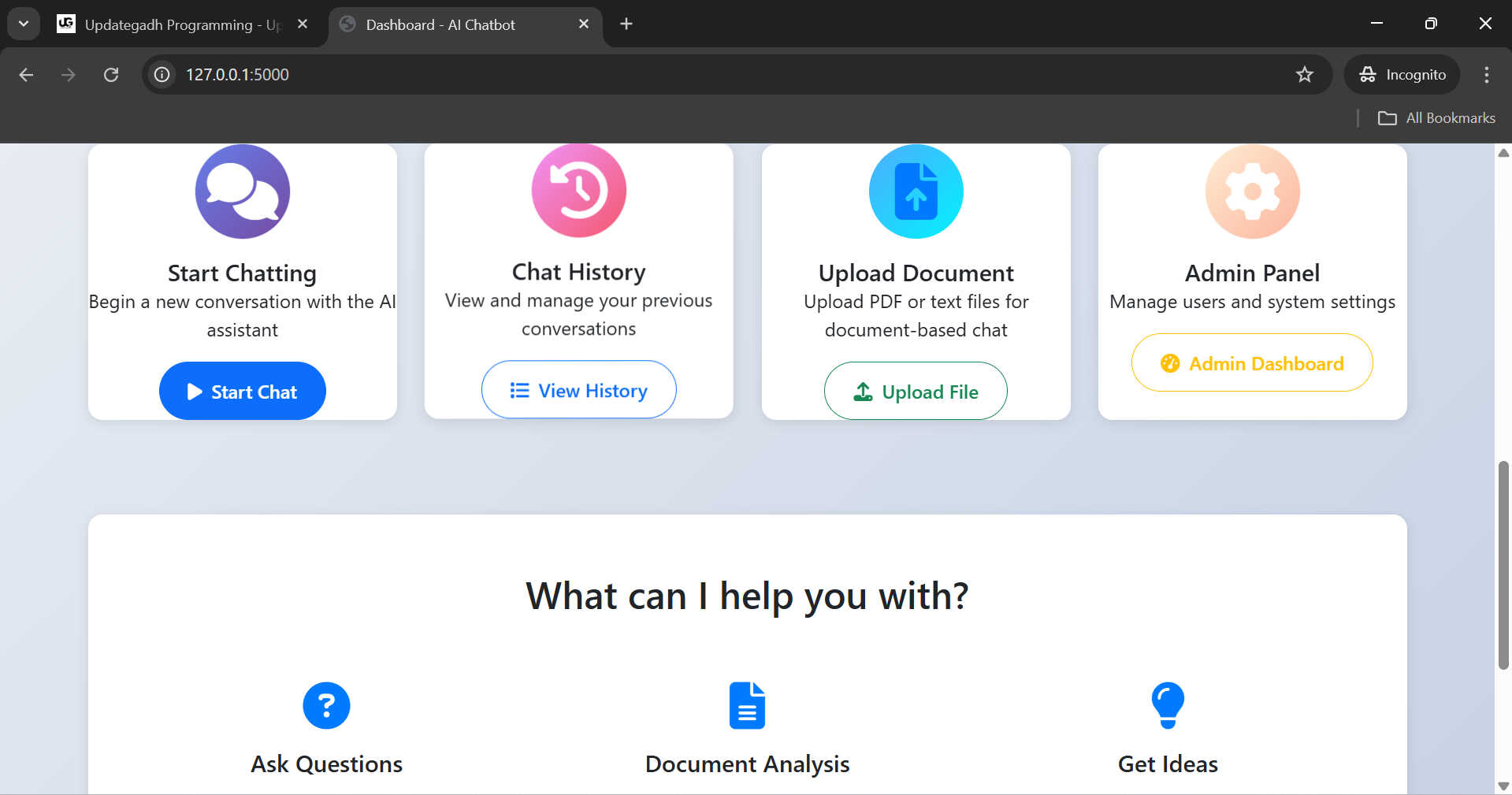
Task: View site information icon in address bar
Action: click(162, 75)
